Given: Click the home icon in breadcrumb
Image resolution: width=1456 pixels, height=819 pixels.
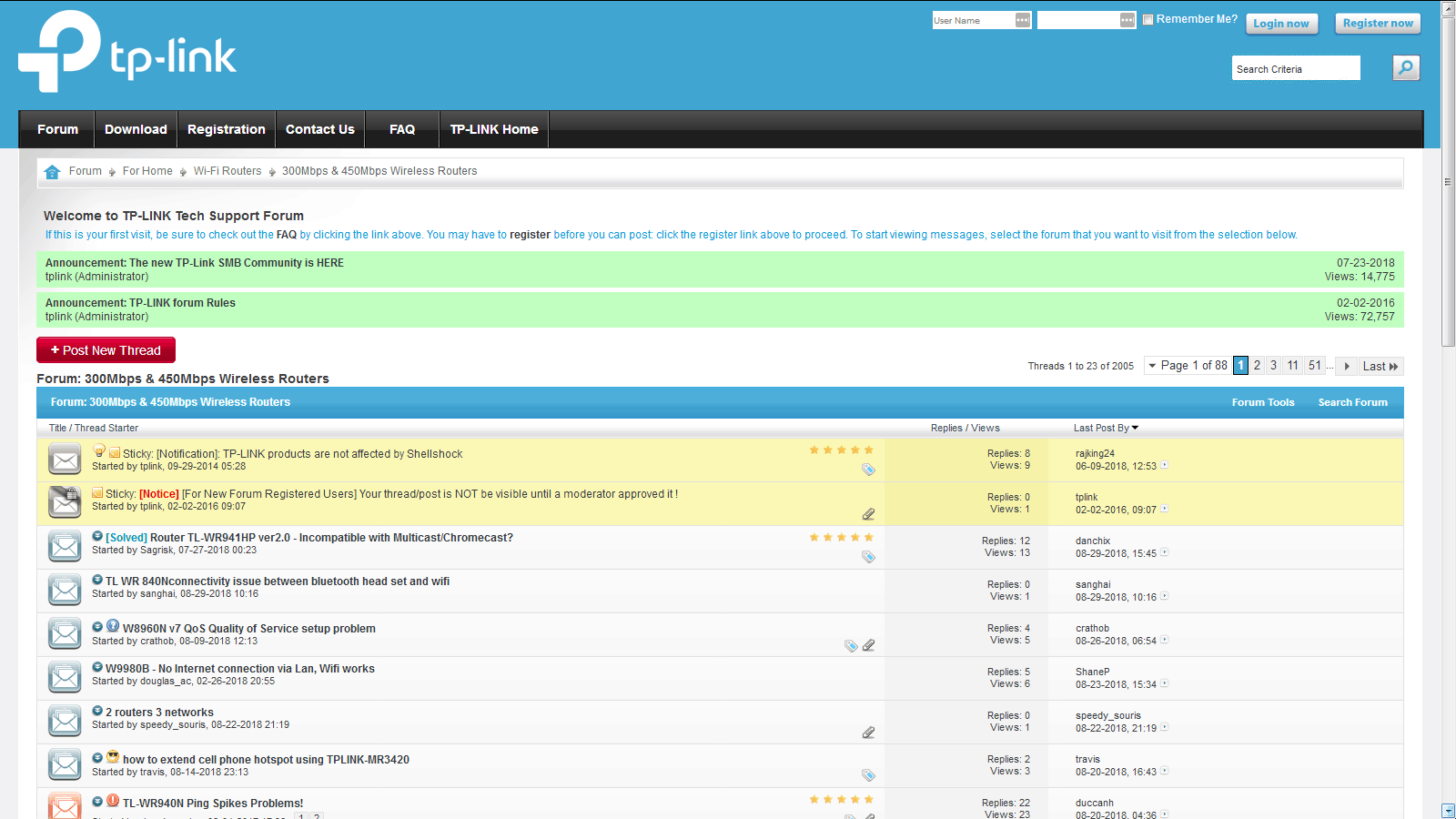Looking at the screenshot, I should 52,171.
